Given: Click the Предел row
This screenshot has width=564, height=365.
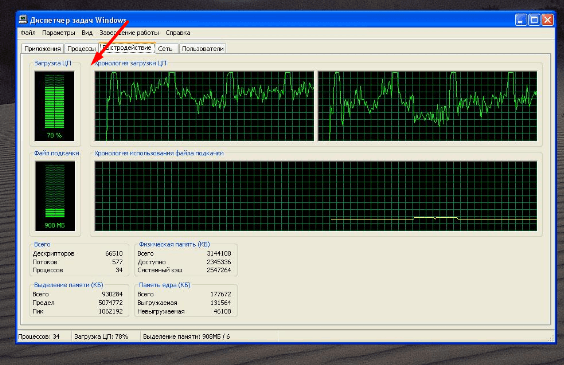Looking at the screenshot, I should point(78,303).
